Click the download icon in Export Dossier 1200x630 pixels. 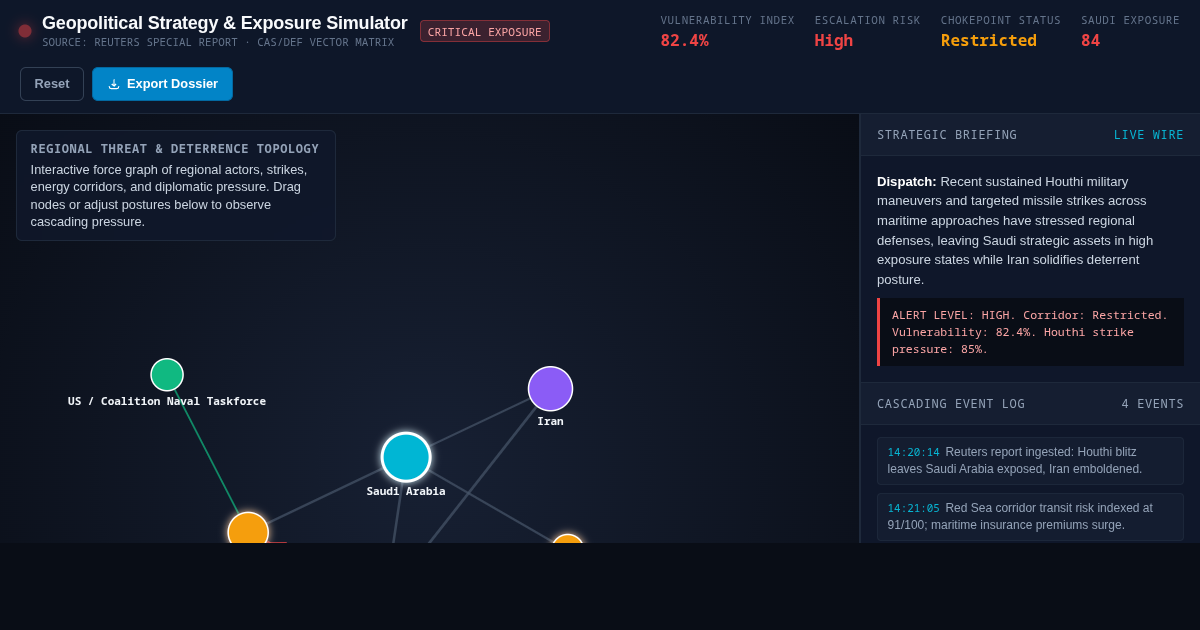point(114,84)
